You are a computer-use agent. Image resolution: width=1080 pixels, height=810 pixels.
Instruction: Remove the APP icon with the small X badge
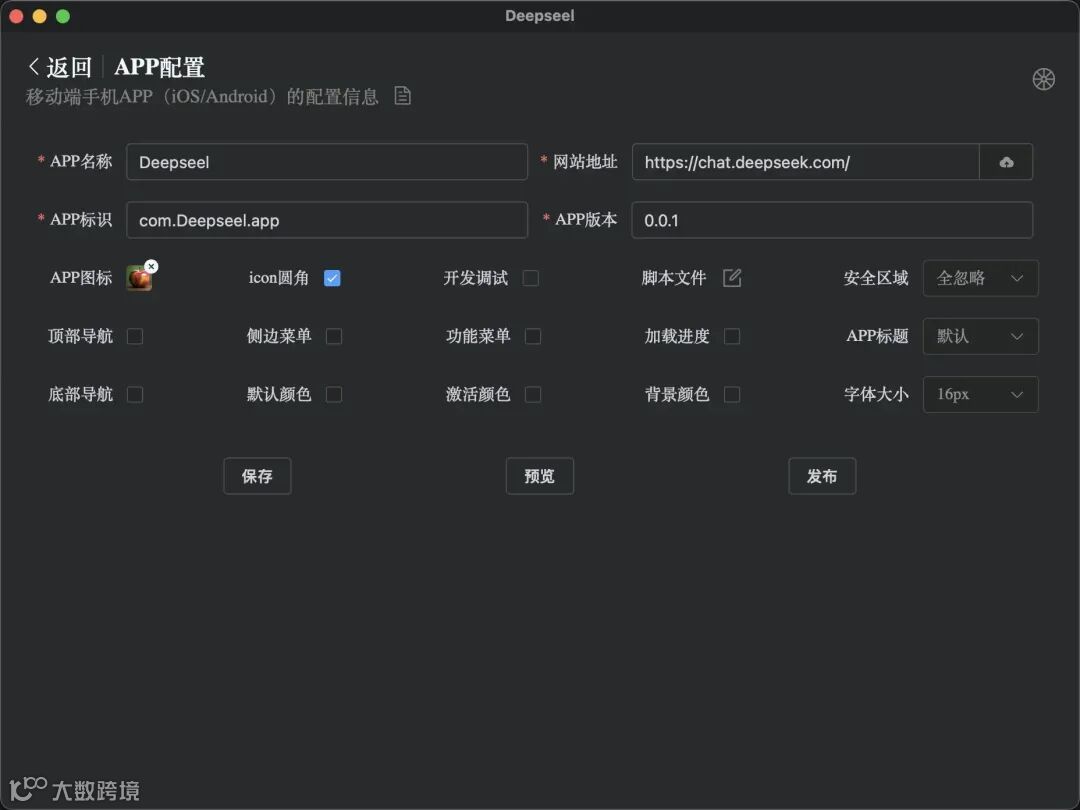point(152,266)
